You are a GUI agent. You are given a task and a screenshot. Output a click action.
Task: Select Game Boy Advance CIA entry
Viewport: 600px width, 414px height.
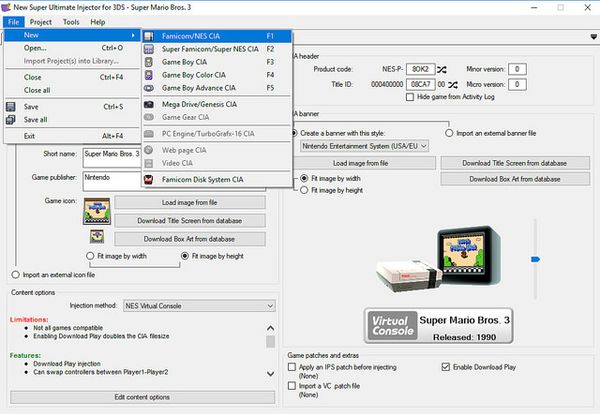[x=217, y=88]
